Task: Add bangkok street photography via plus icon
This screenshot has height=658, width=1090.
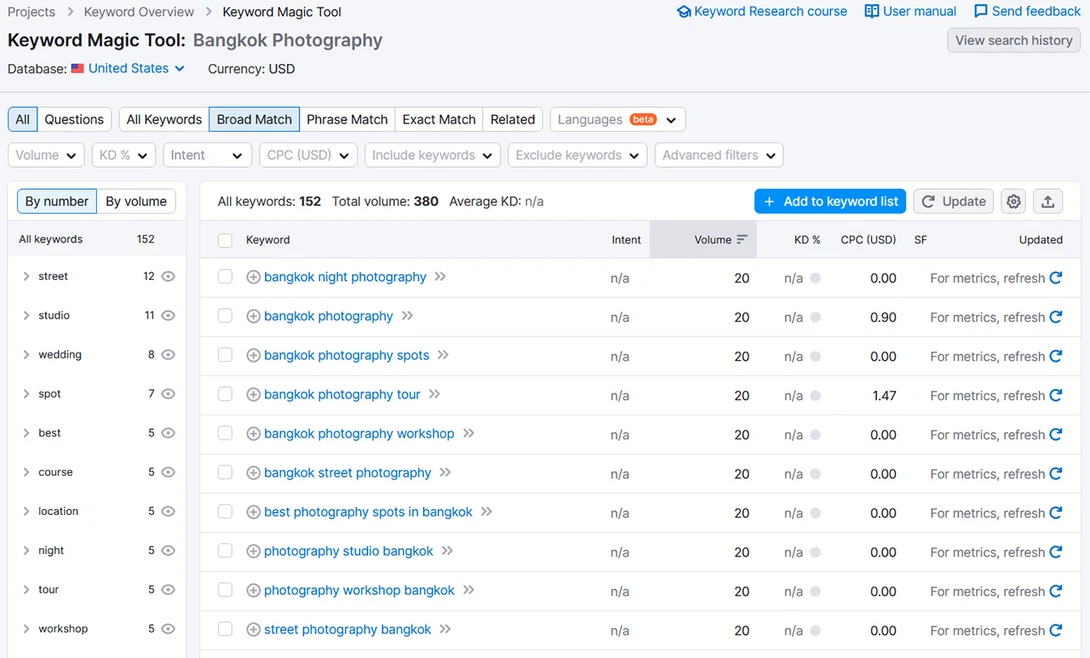Action: [x=254, y=473]
